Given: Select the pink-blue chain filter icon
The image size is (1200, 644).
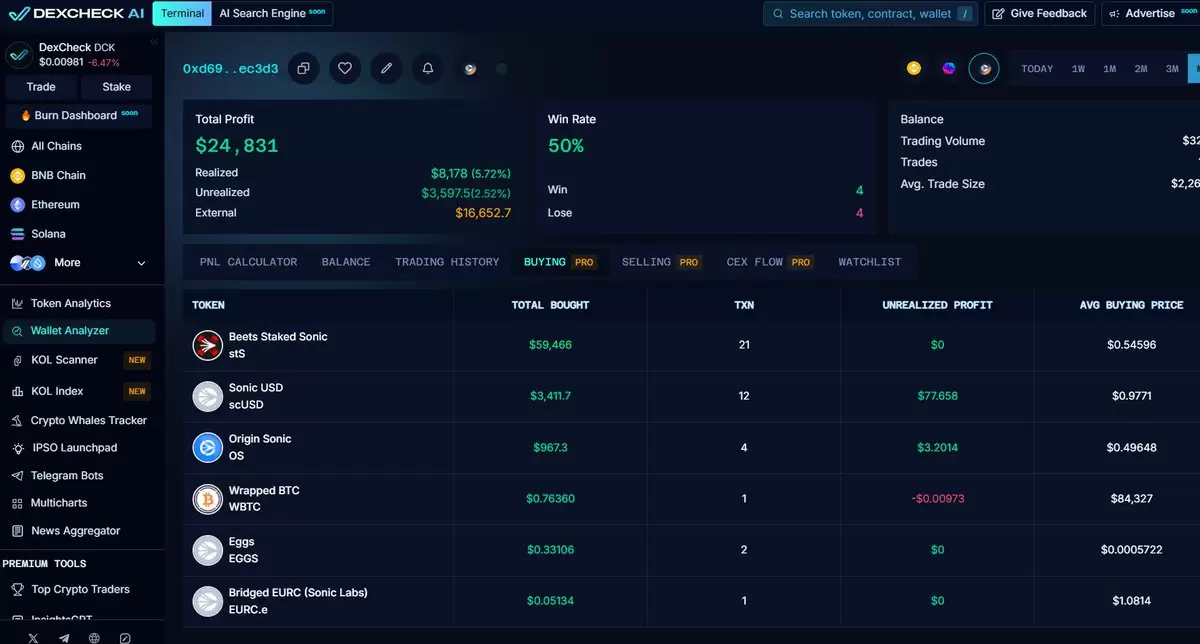Looking at the screenshot, I should point(949,68).
